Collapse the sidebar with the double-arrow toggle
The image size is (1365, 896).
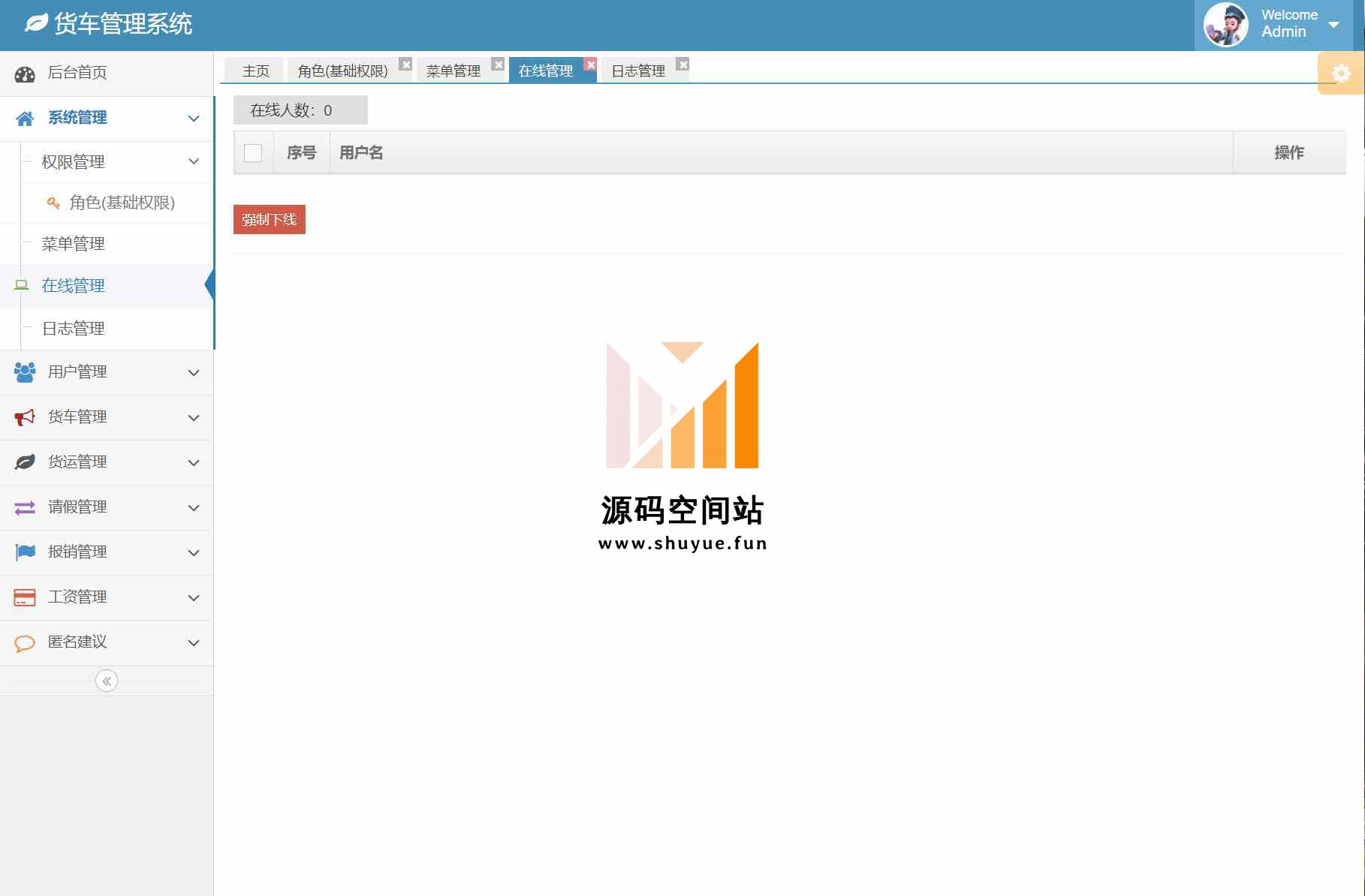tap(107, 681)
